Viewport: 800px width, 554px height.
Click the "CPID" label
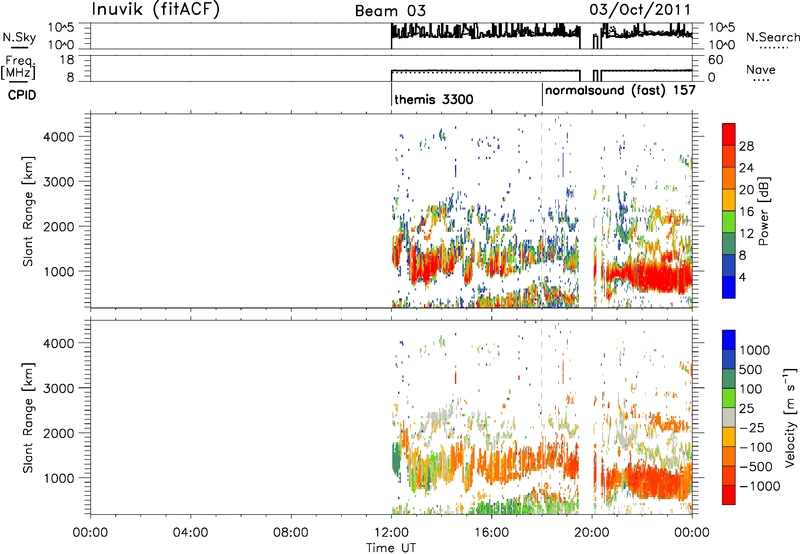[22, 95]
